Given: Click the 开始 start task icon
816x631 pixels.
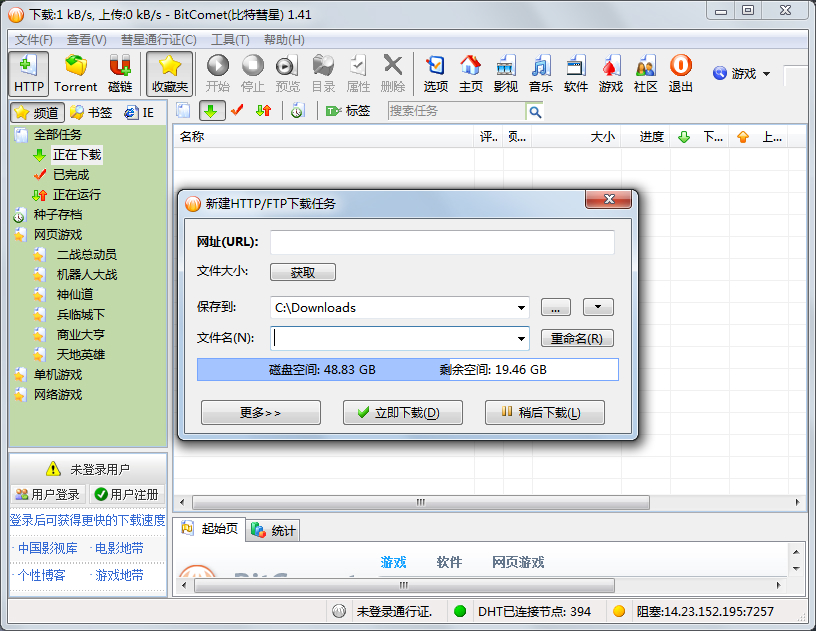Looking at the screenshot, I should pos(218,74).
